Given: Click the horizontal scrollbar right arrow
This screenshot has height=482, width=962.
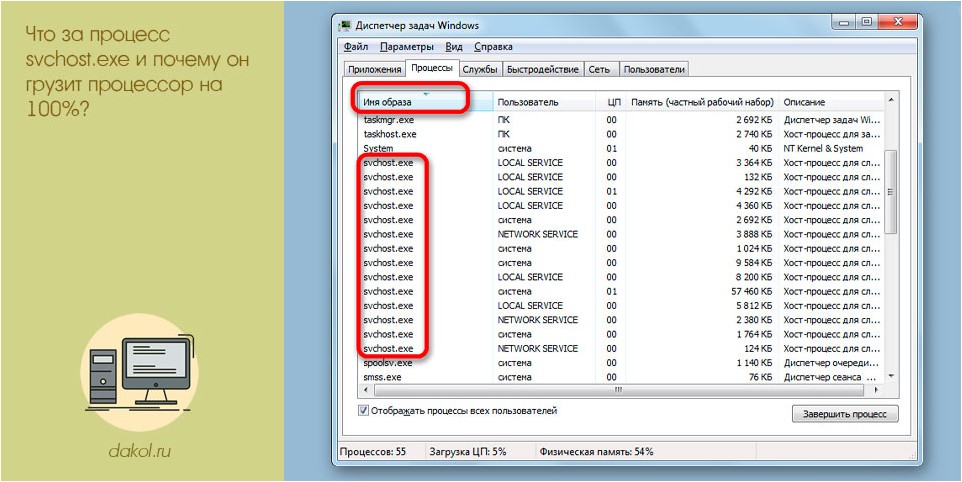Looking at the screenshot, I should point(877,390).
